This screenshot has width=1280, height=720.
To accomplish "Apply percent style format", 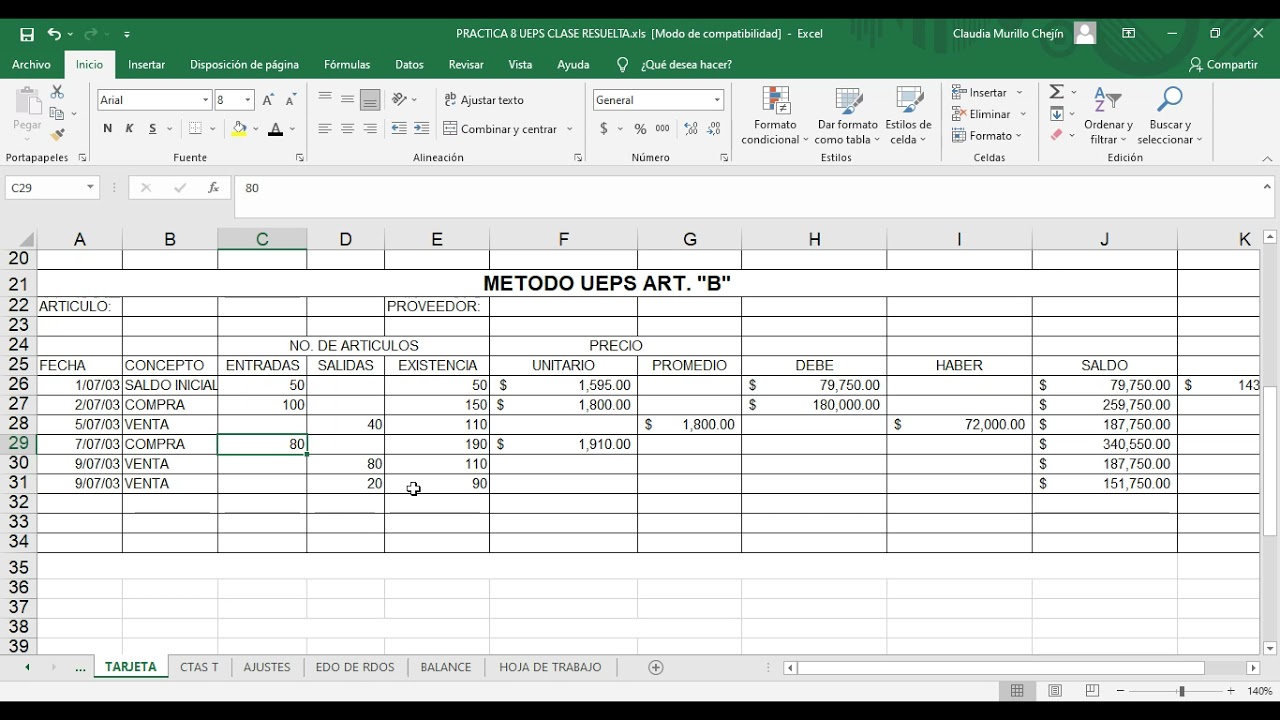I will click(640, 129).
